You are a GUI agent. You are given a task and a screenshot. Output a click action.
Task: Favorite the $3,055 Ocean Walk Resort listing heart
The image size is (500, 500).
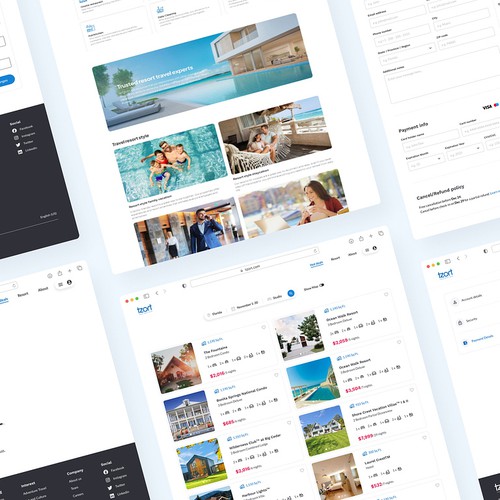386,294
